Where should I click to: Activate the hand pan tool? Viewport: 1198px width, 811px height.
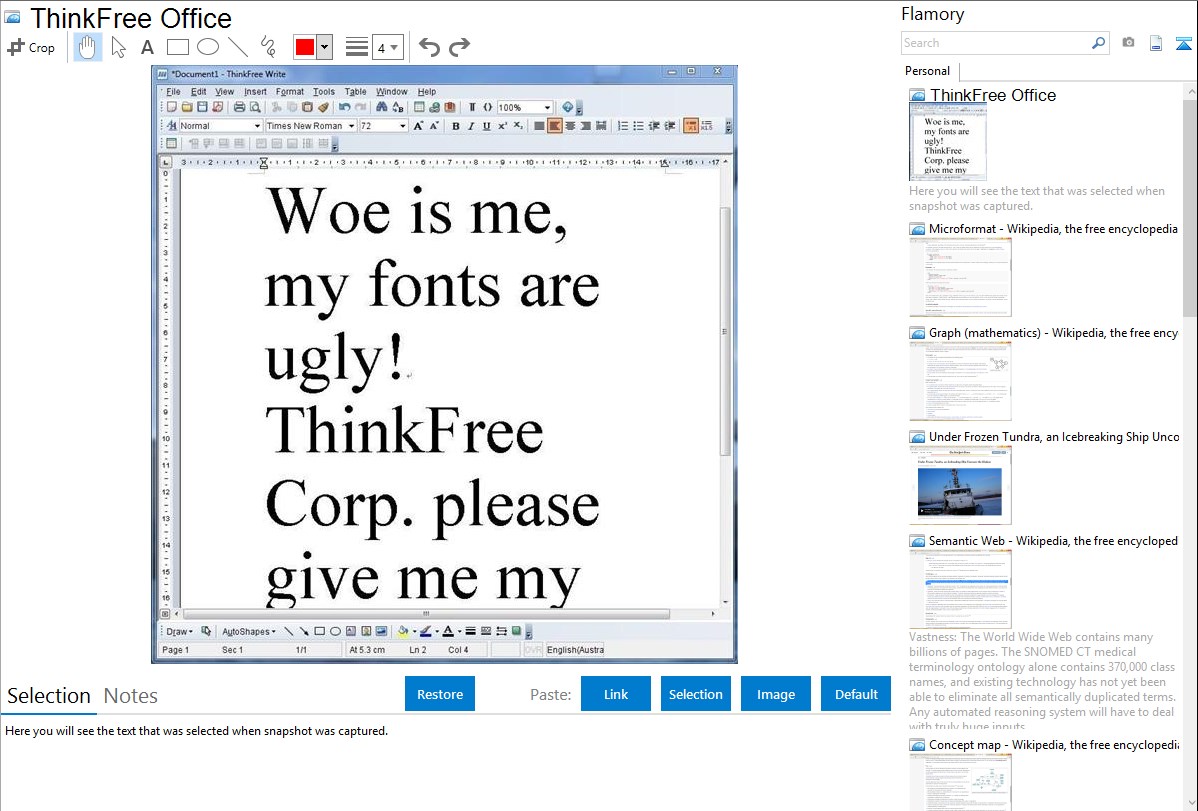pos(87,47)
